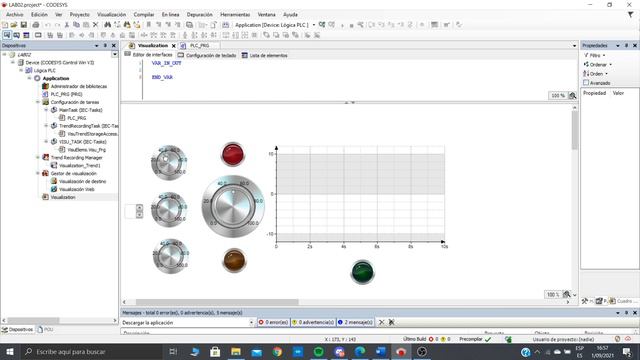Select the large center dial potentiometer

pyautogui.click(x=233, y=206)
